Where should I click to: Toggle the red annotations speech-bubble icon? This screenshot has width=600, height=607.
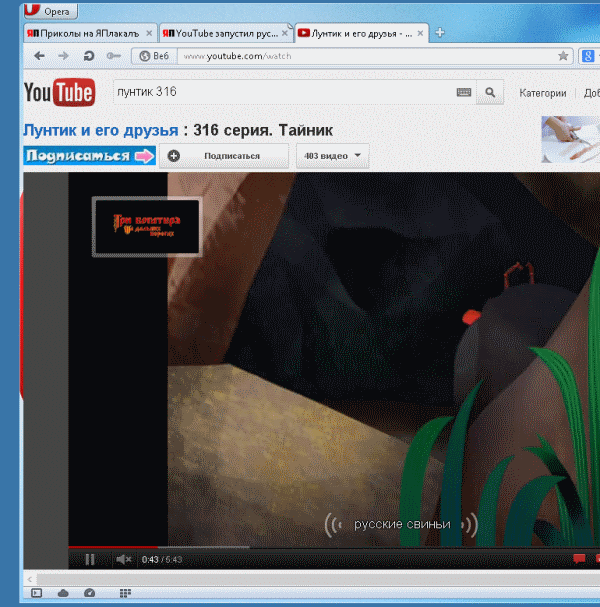579,558
